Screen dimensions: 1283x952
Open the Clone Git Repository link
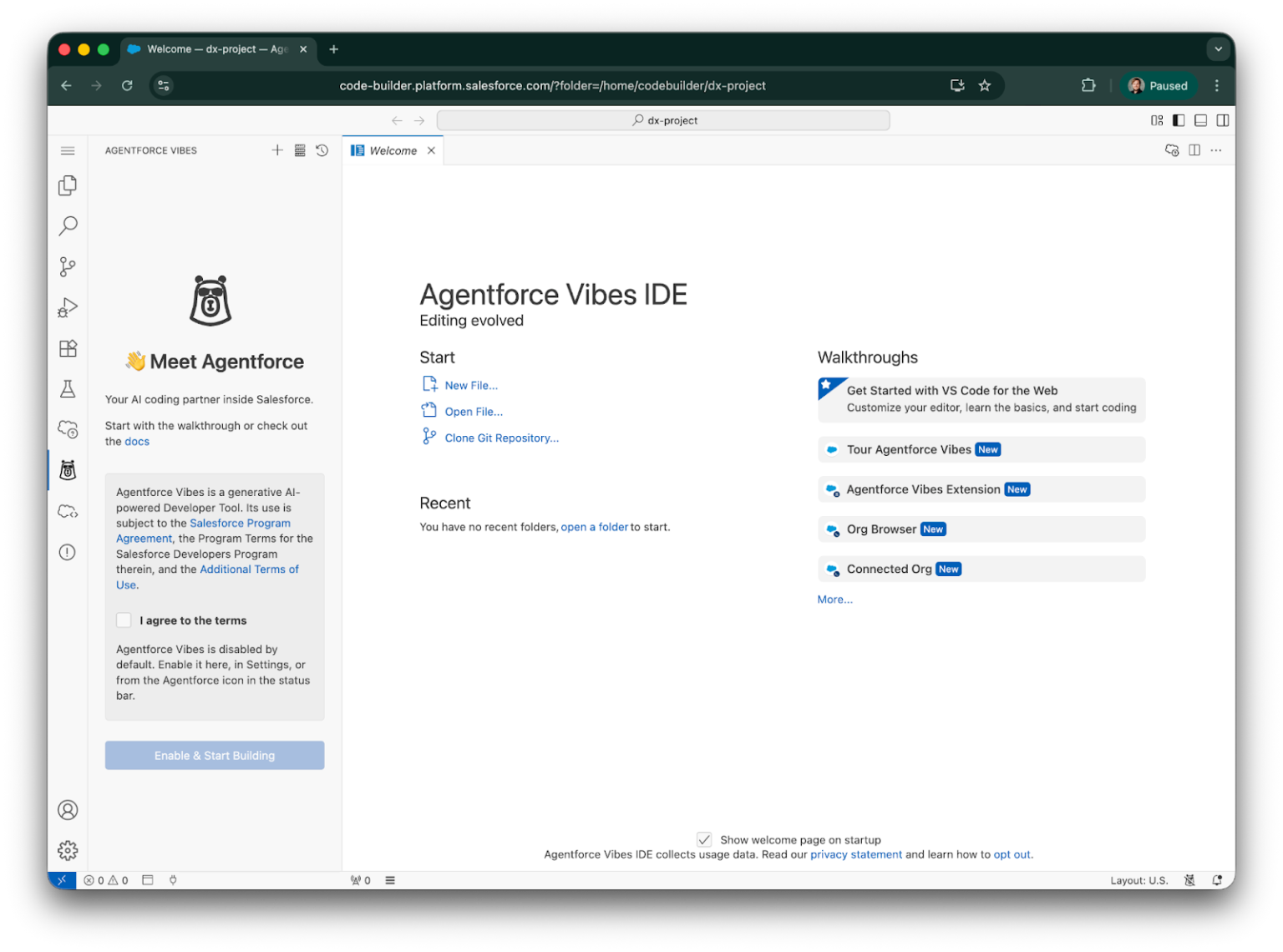coord(501,437)
